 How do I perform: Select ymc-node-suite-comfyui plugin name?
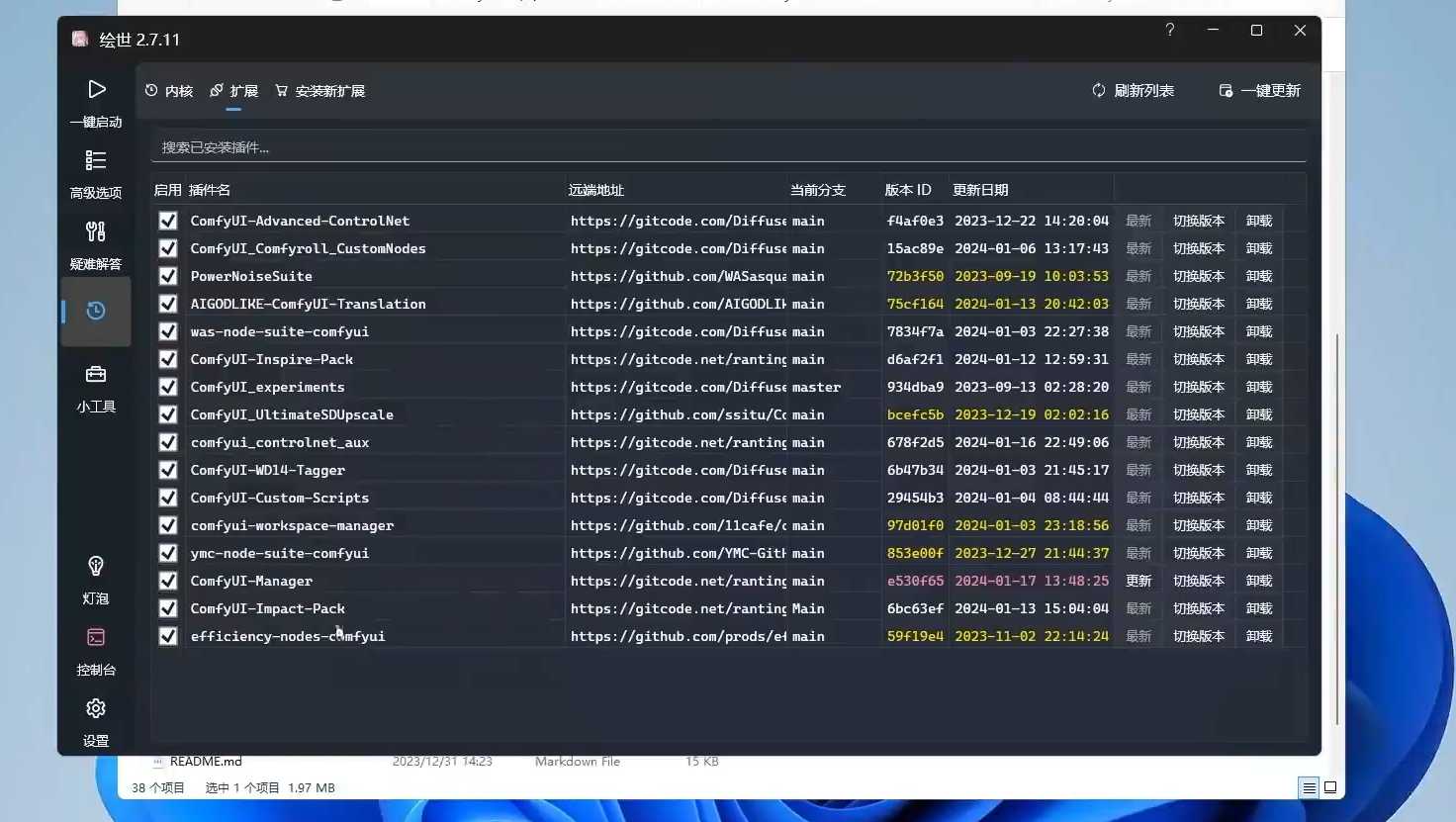tap(280, 553)
